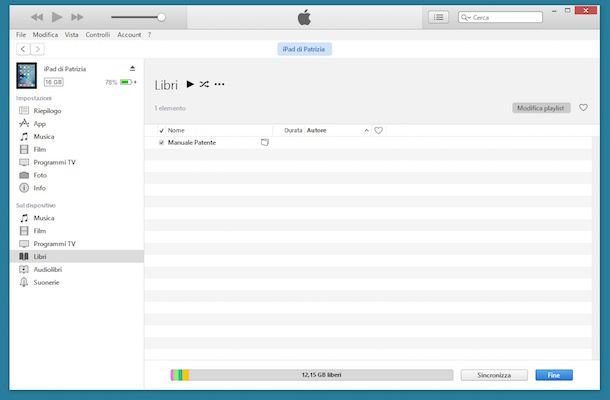Click the Cerca search field
The height and width of the screenshot is (400, 610).
[500, 17]
